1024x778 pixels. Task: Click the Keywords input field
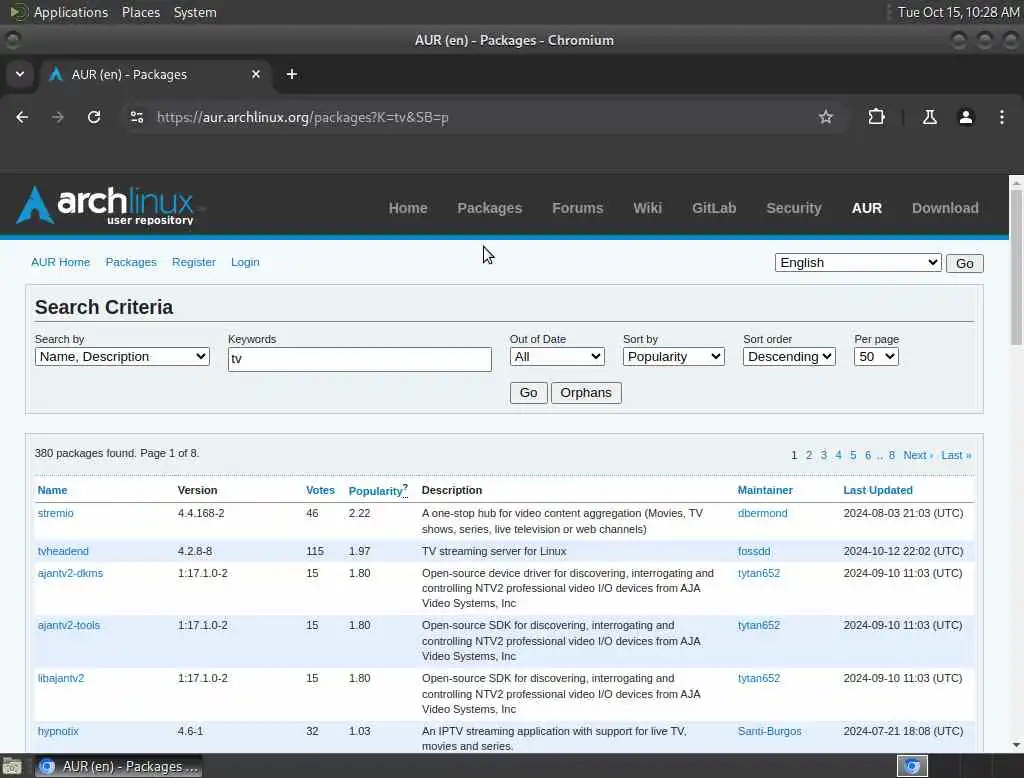tap(360, 359)
